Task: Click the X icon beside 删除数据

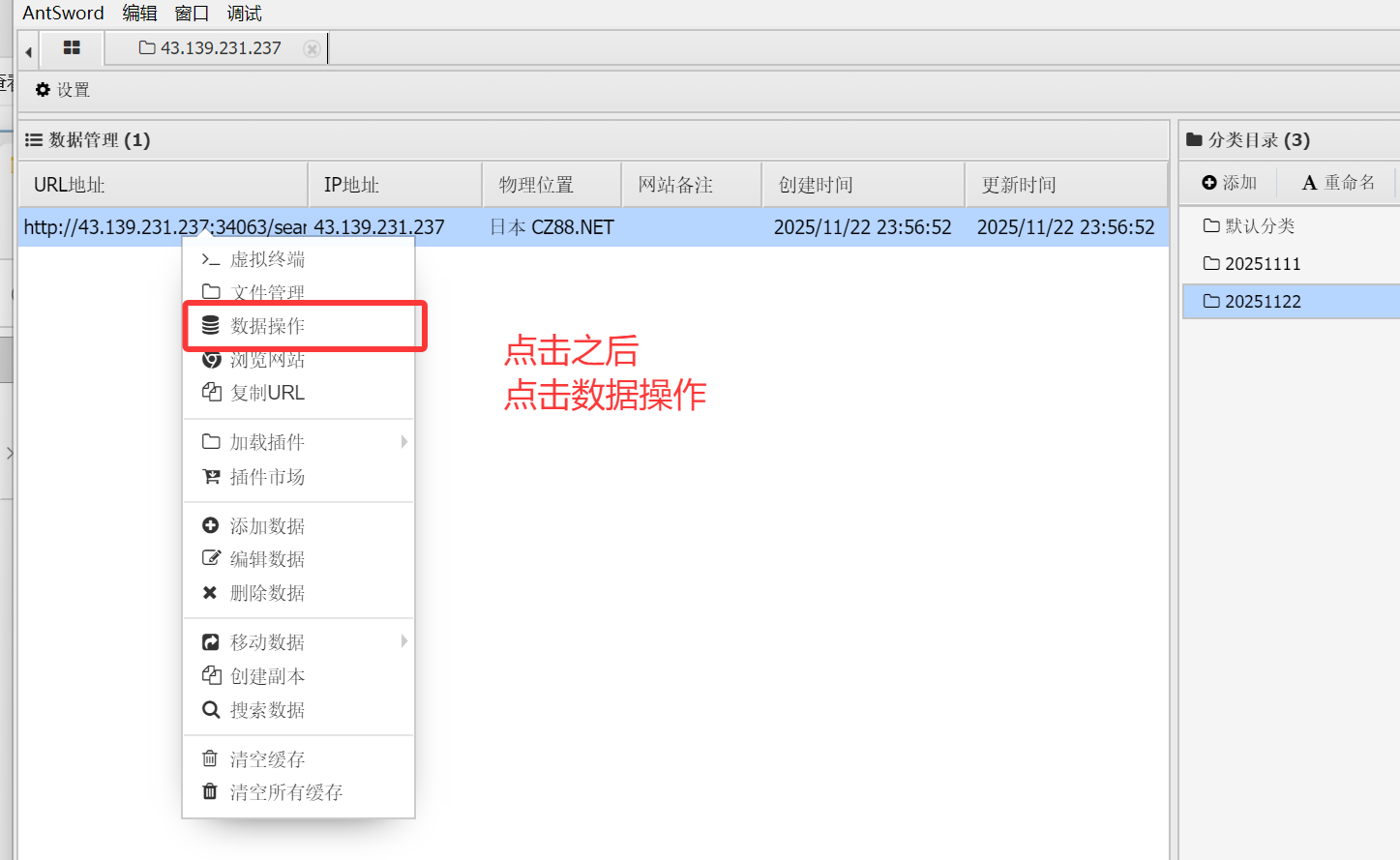Action: pyautogui.click(x=210, y=592)
